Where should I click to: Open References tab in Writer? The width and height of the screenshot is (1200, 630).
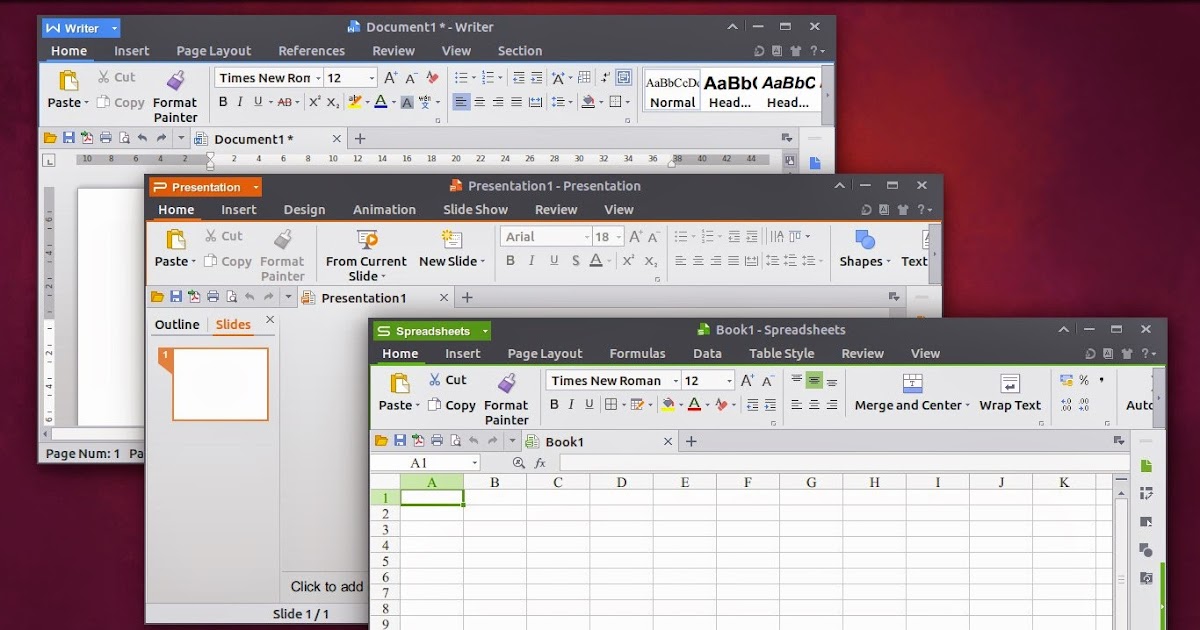point(311,51)
